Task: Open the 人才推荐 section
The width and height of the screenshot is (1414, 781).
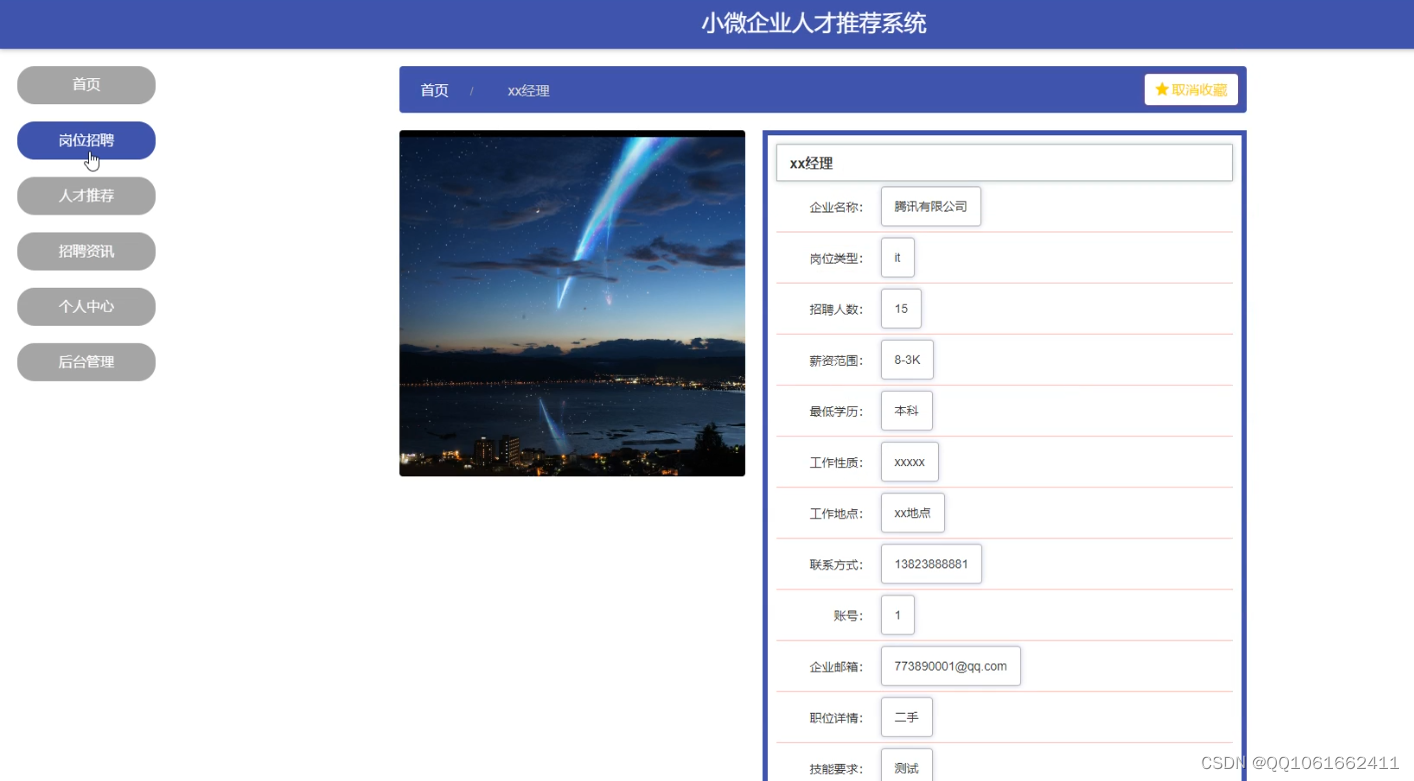Action: coord(86,195)
